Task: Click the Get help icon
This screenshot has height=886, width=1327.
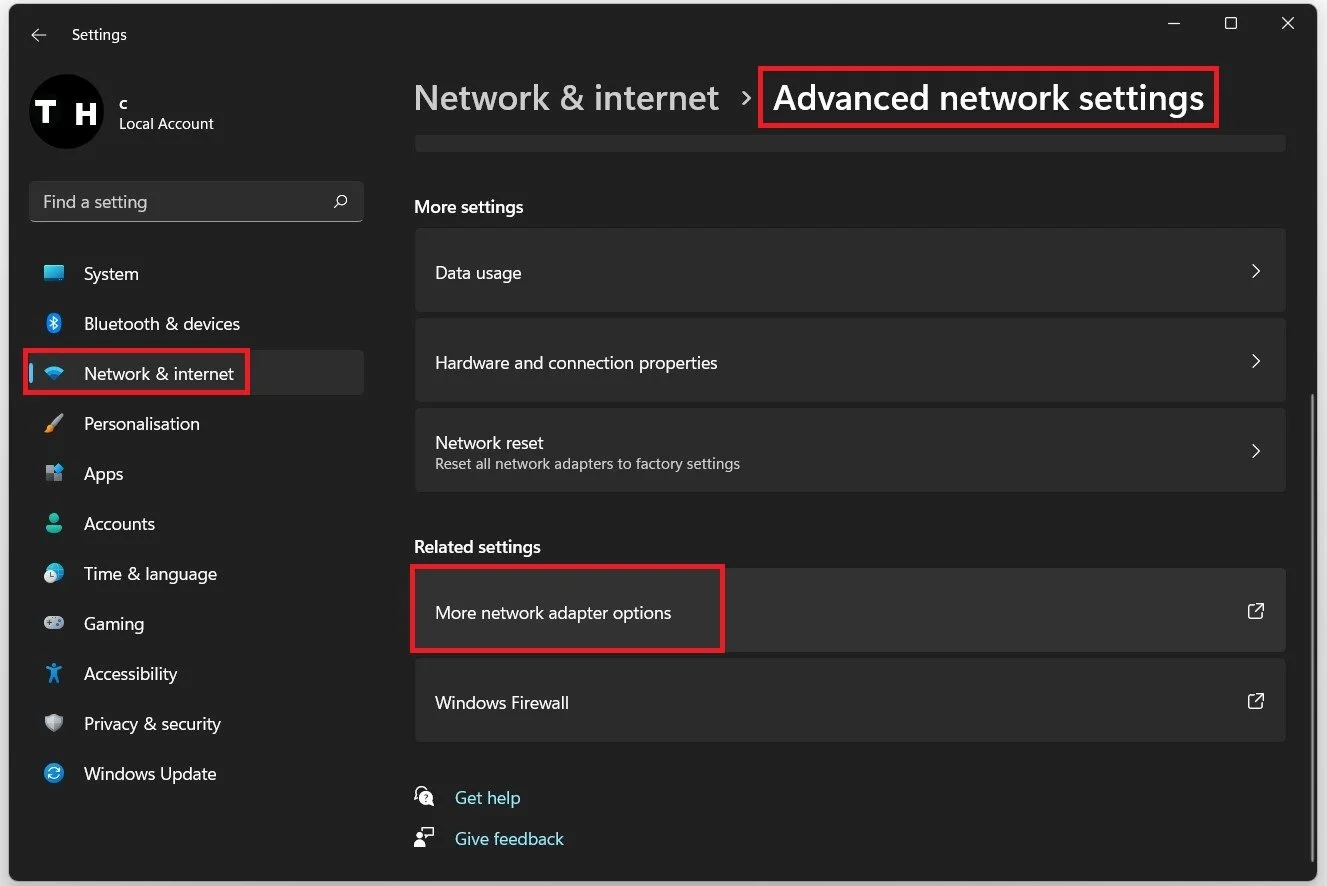Action: coord(424,796)
